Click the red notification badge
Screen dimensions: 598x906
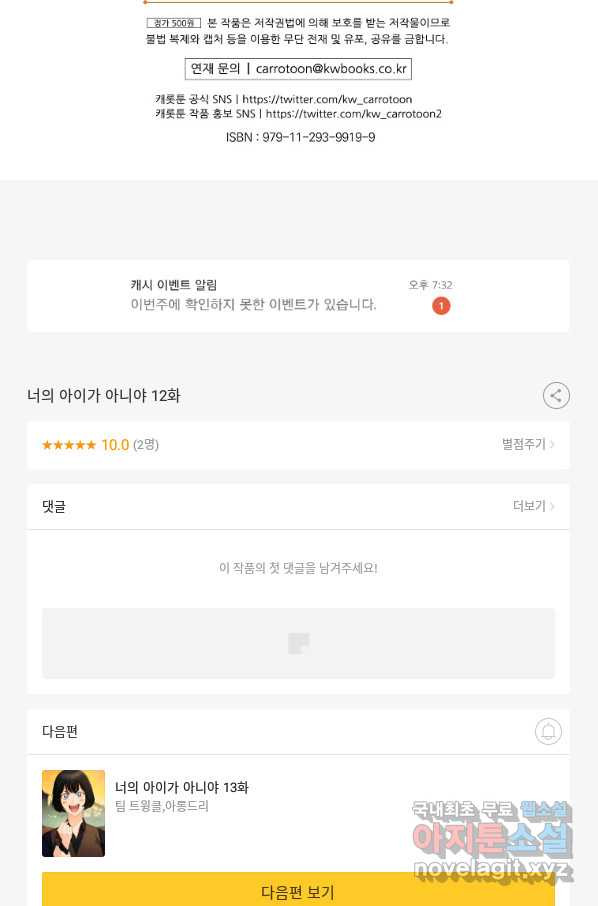click(441, 306)
